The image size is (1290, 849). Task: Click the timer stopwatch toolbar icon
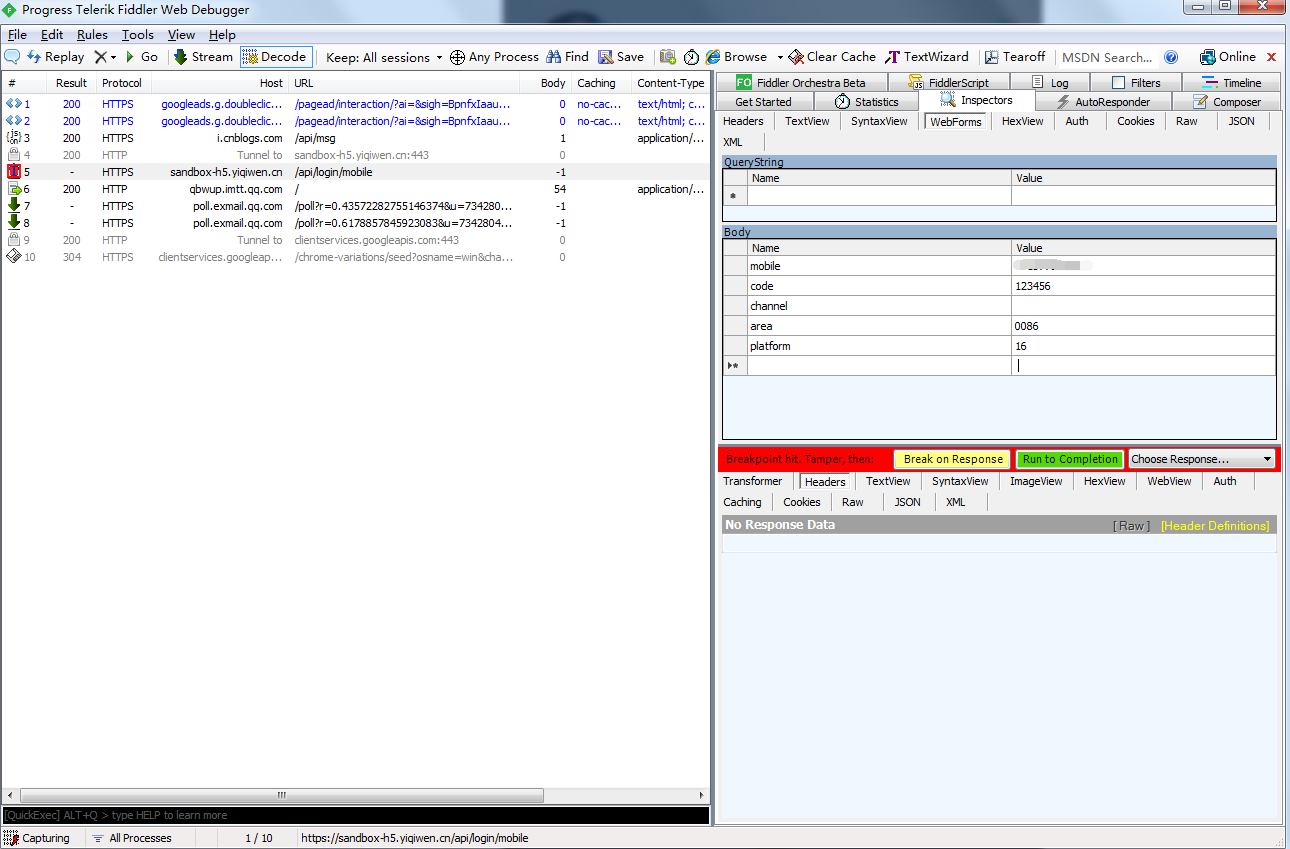point(691,57)
